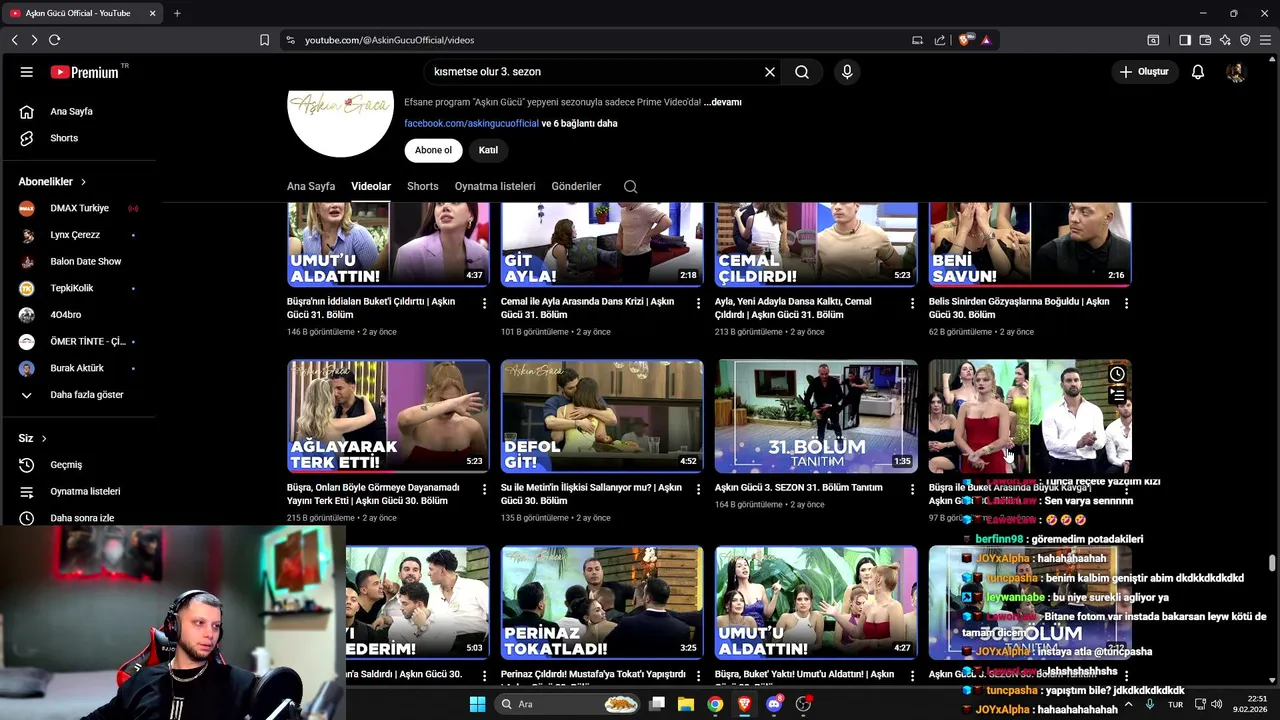Click the browser address bar URL
1280x720 pixels.
point(389,40)
